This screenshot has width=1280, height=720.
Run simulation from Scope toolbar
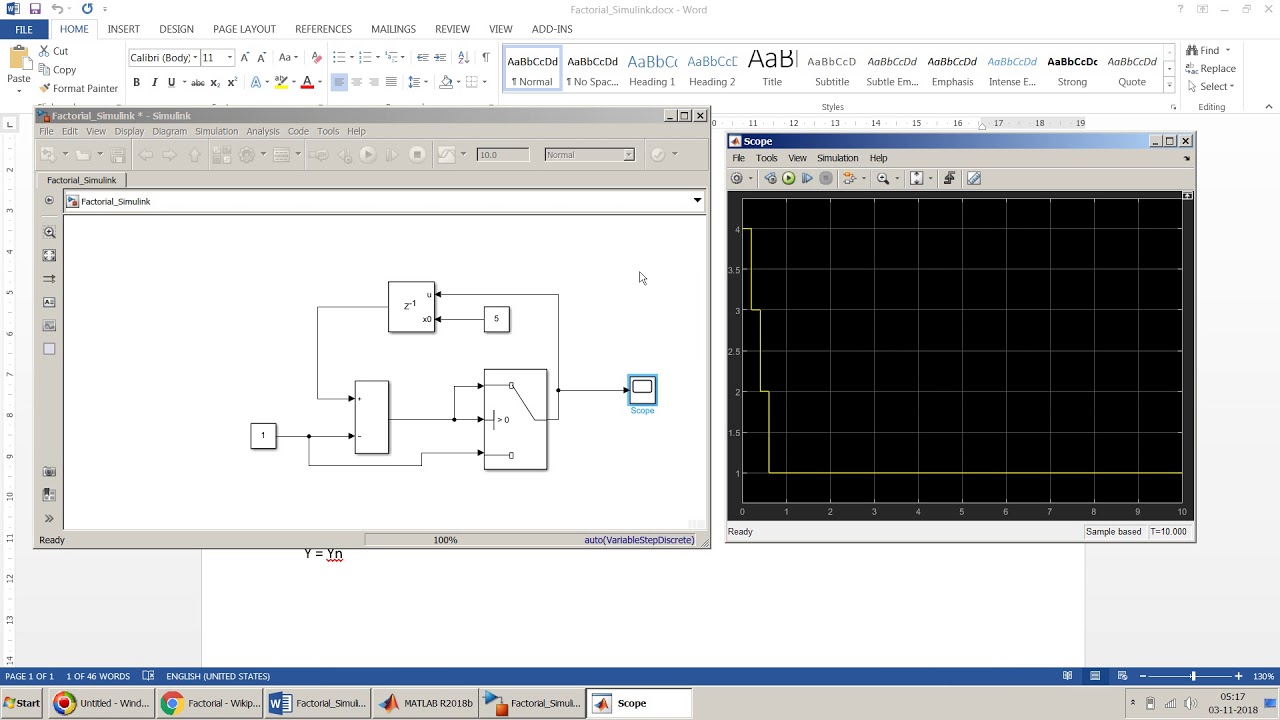(788, 178)
